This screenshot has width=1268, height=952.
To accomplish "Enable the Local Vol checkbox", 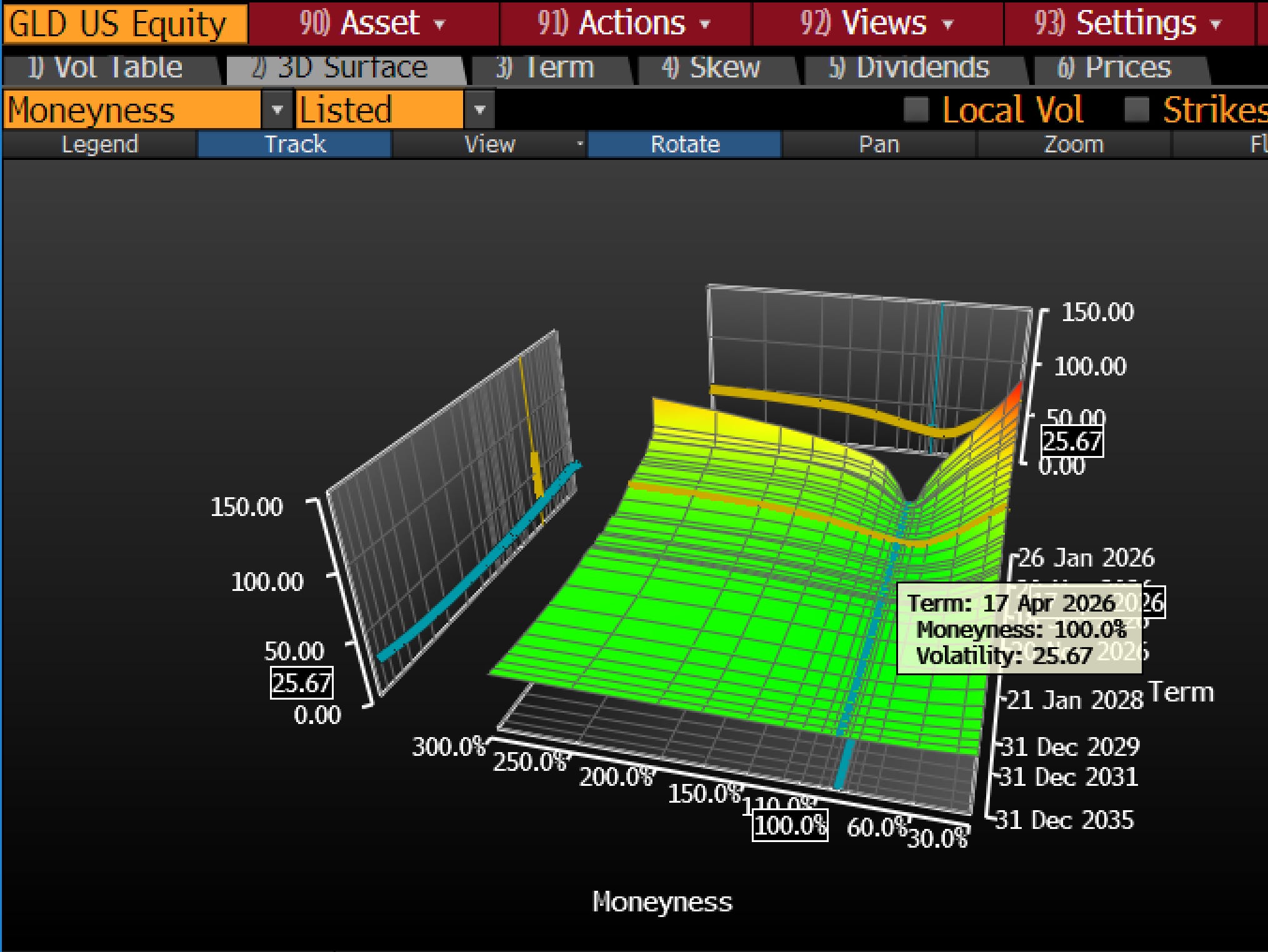I will [917, 110].
